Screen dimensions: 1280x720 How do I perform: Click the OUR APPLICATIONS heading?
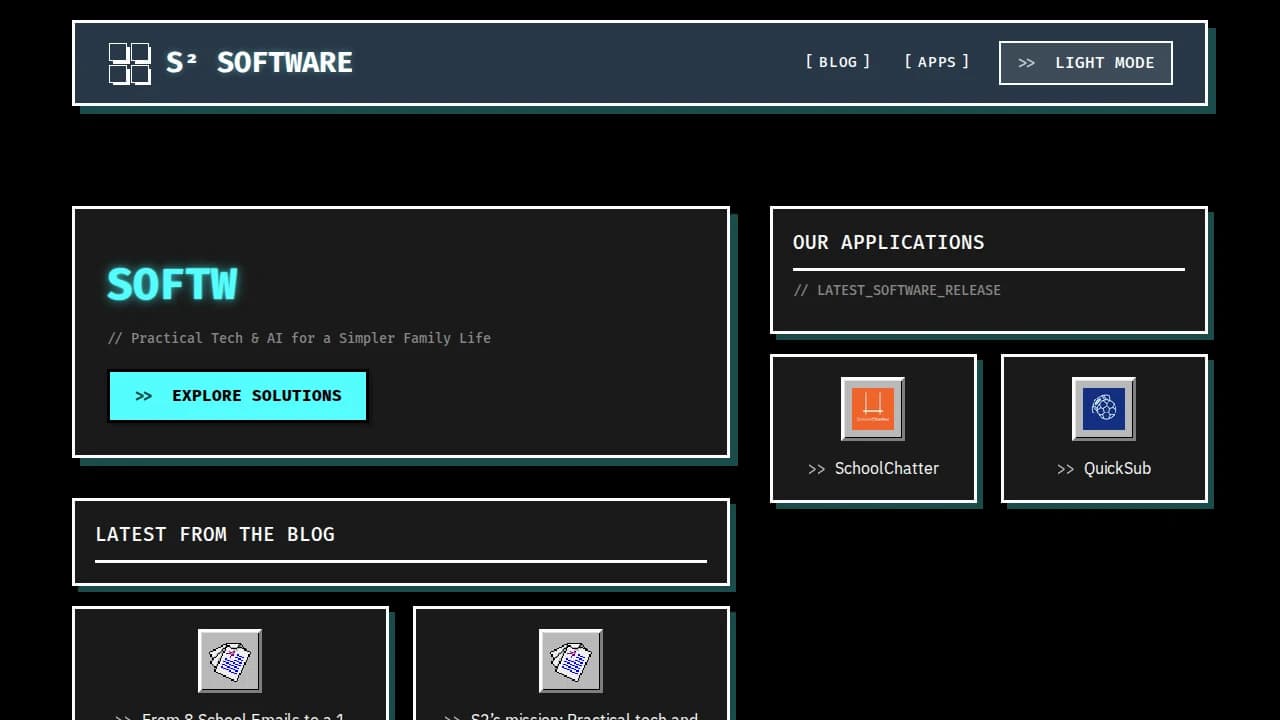coord(888,242)
